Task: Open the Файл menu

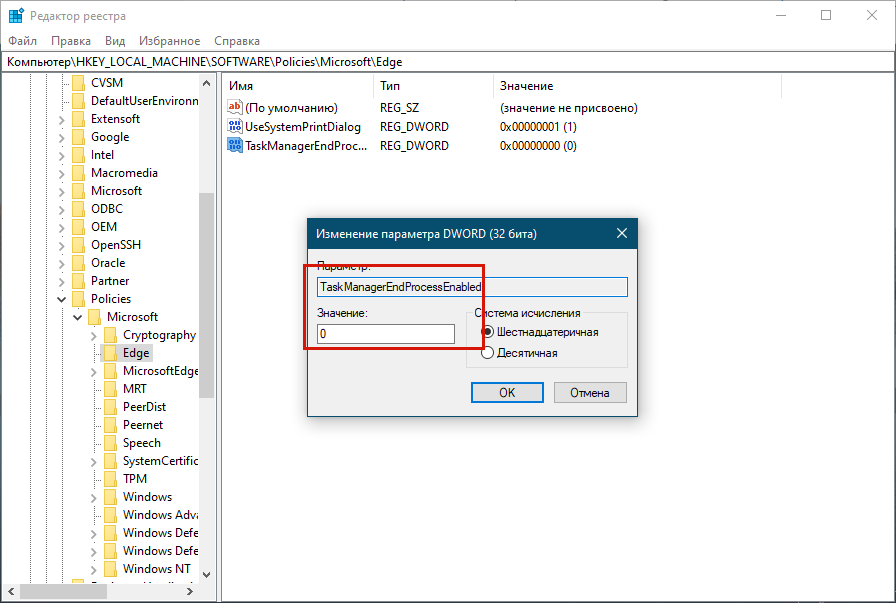Action: pyautogui.click(x=22, y=41)
